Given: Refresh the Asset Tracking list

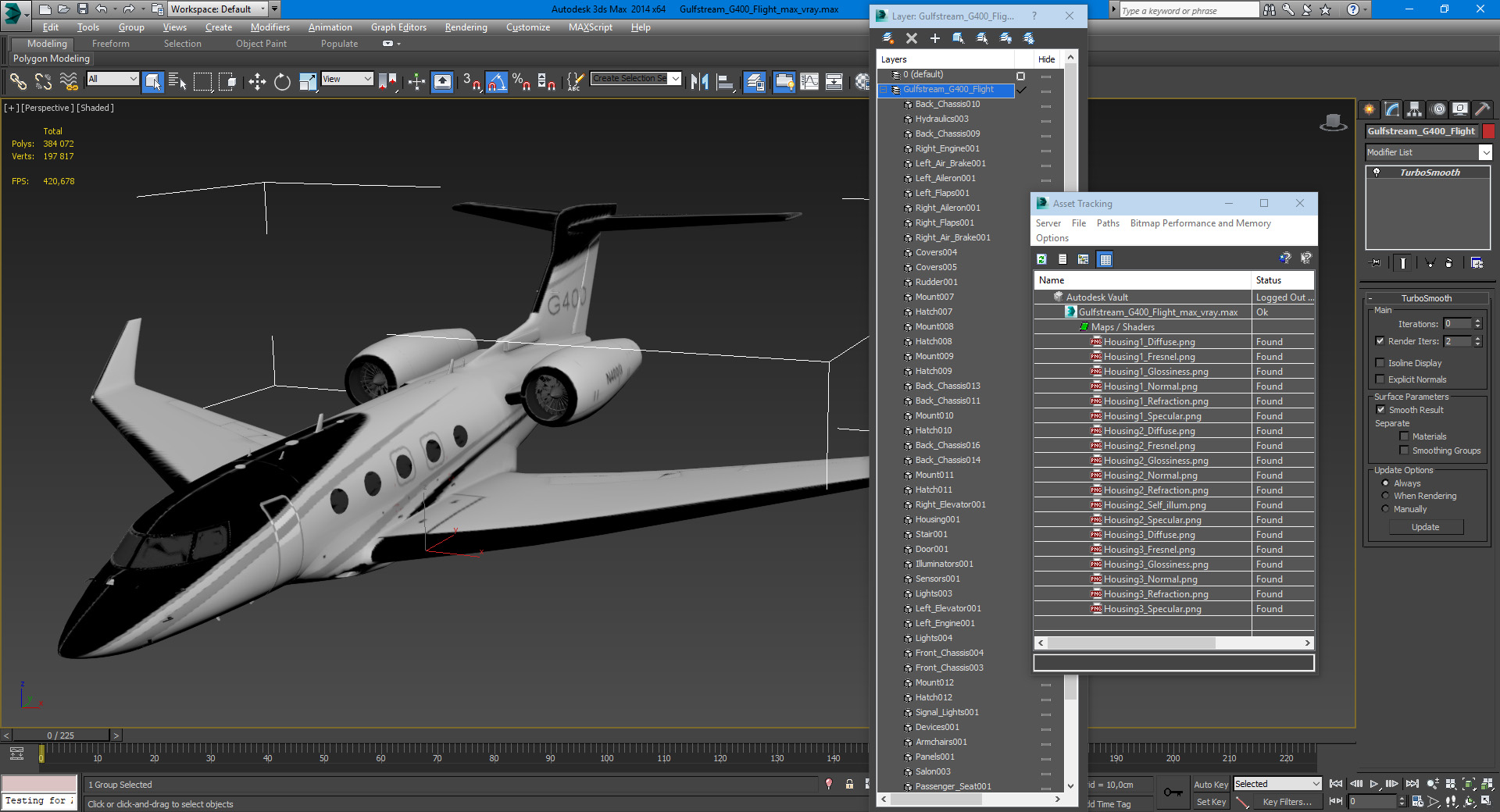Looking at the screenshot, I should pyautogui.click(x=1041, y=259).
